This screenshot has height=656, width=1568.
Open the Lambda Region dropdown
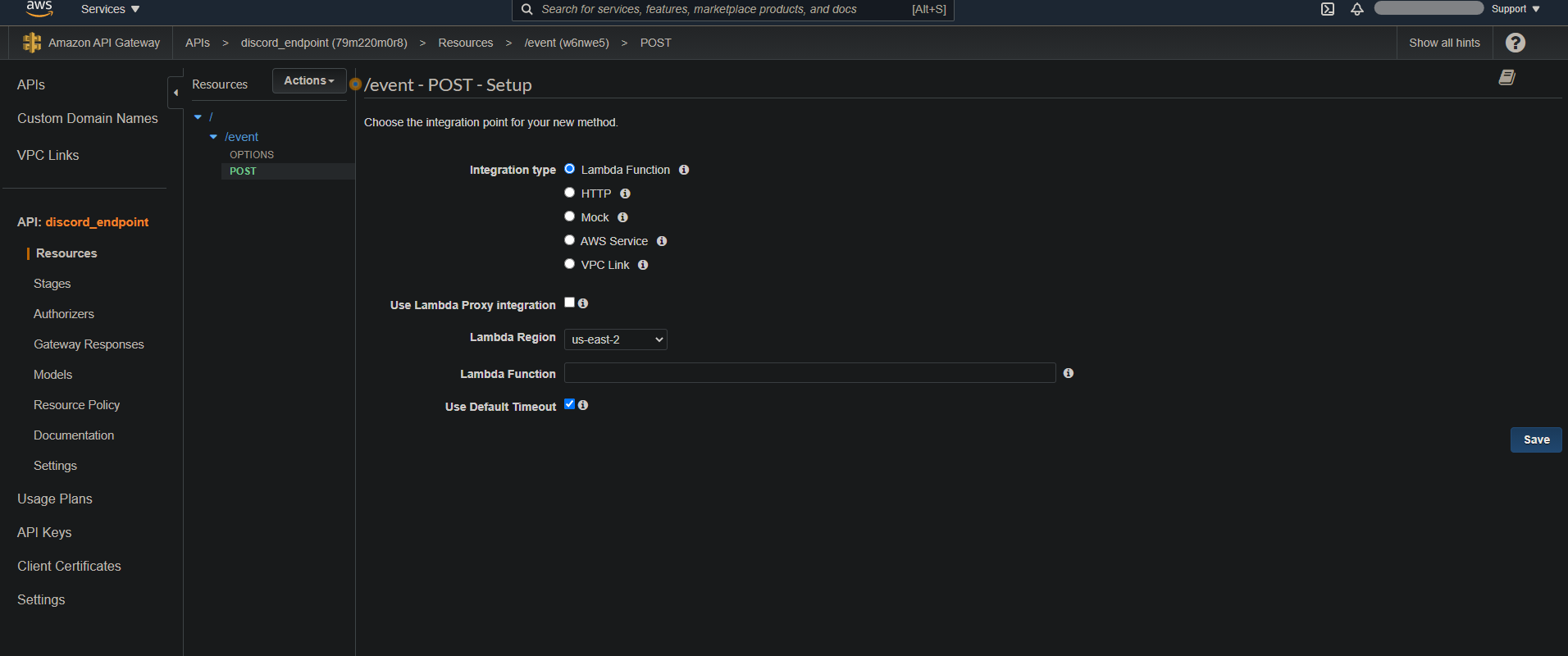(616, 339)
